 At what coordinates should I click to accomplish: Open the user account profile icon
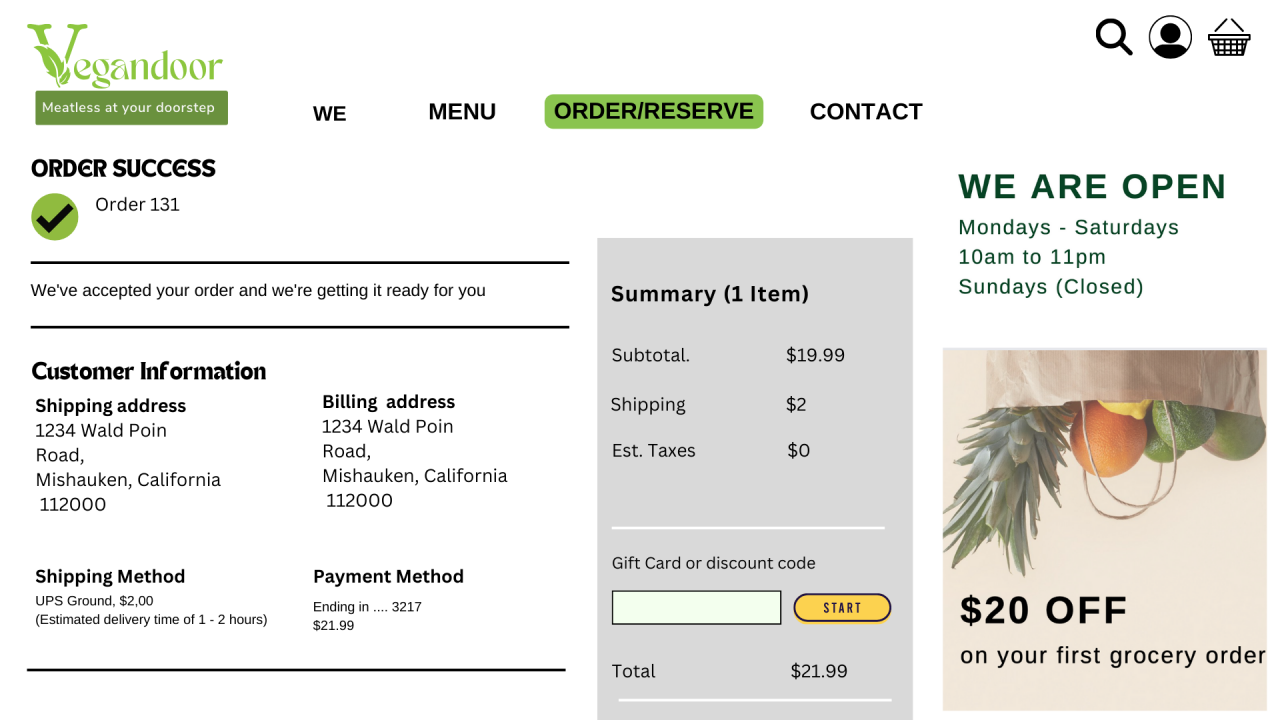(x=1170, y=37)
